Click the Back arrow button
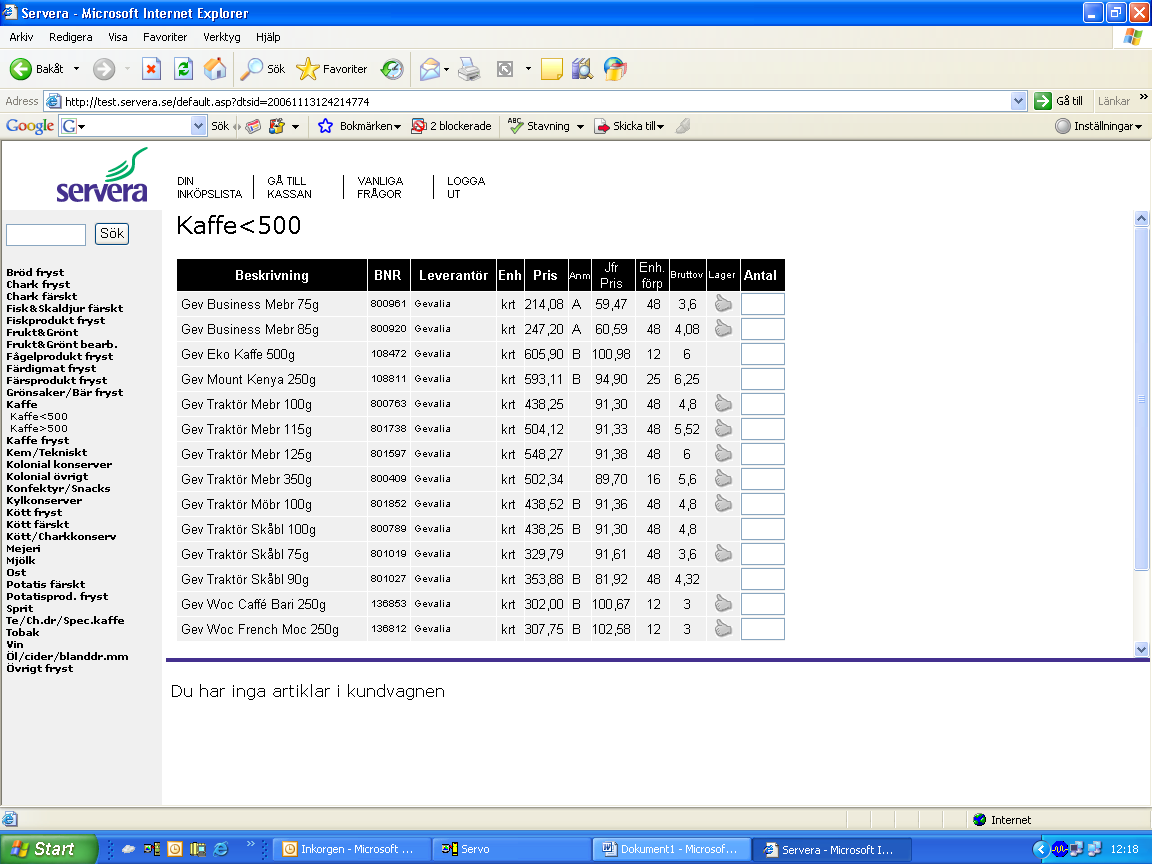 (x=21, y=69)
